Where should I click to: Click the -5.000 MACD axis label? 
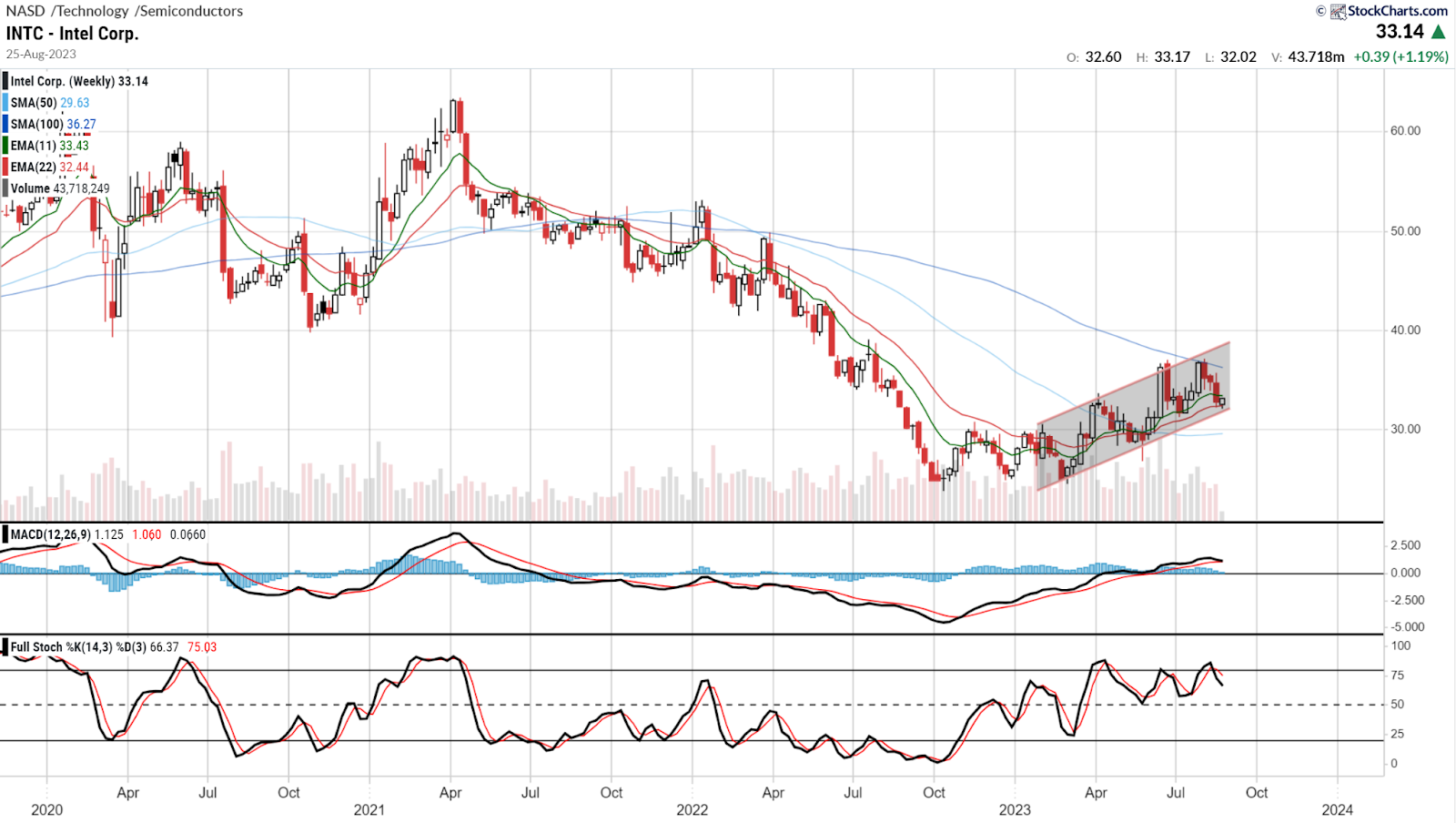pyautogui.click(x=1406, y=626)
